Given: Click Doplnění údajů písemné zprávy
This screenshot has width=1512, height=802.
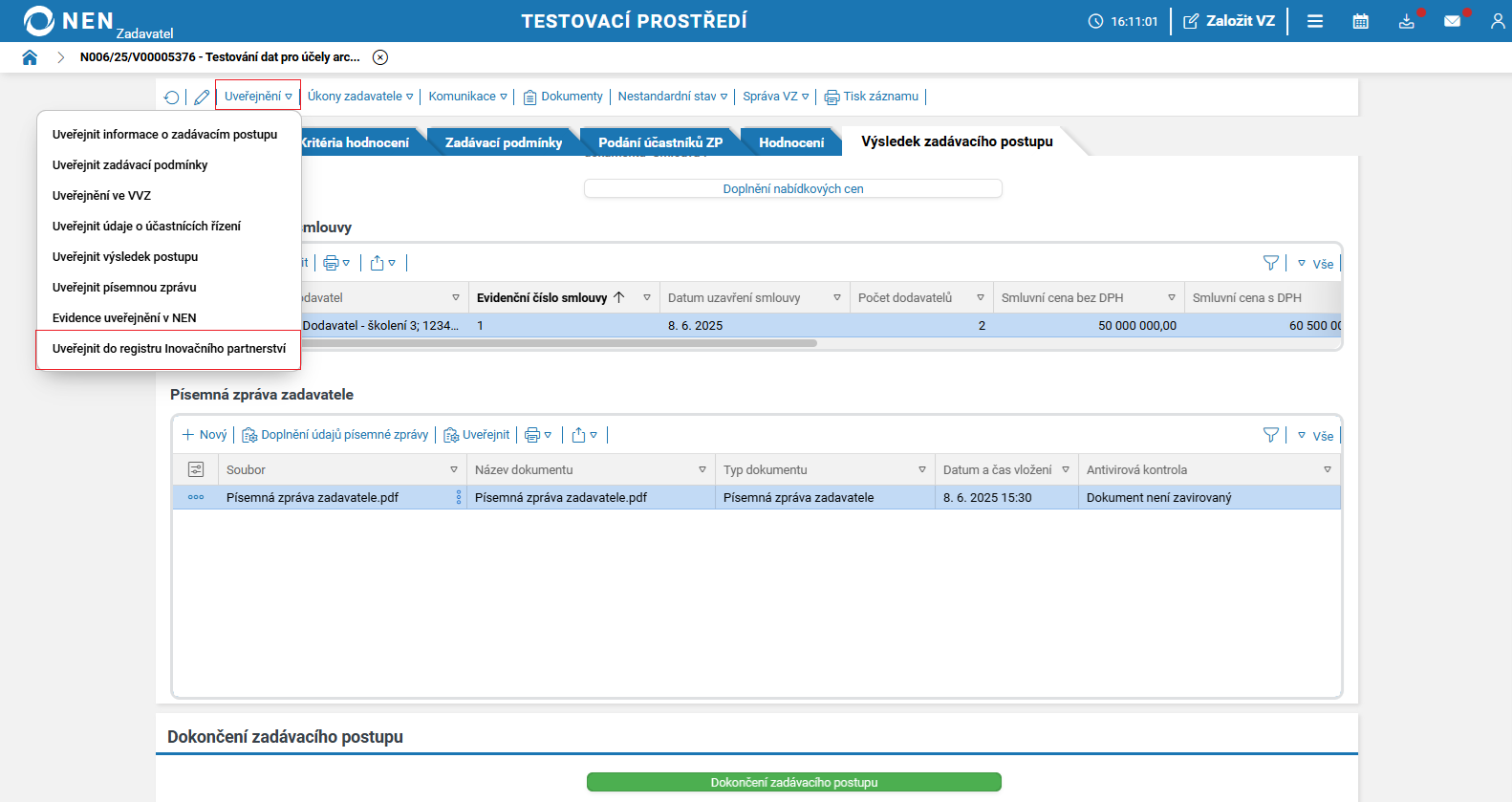Looking at the screenshot, I should (335, 435).
